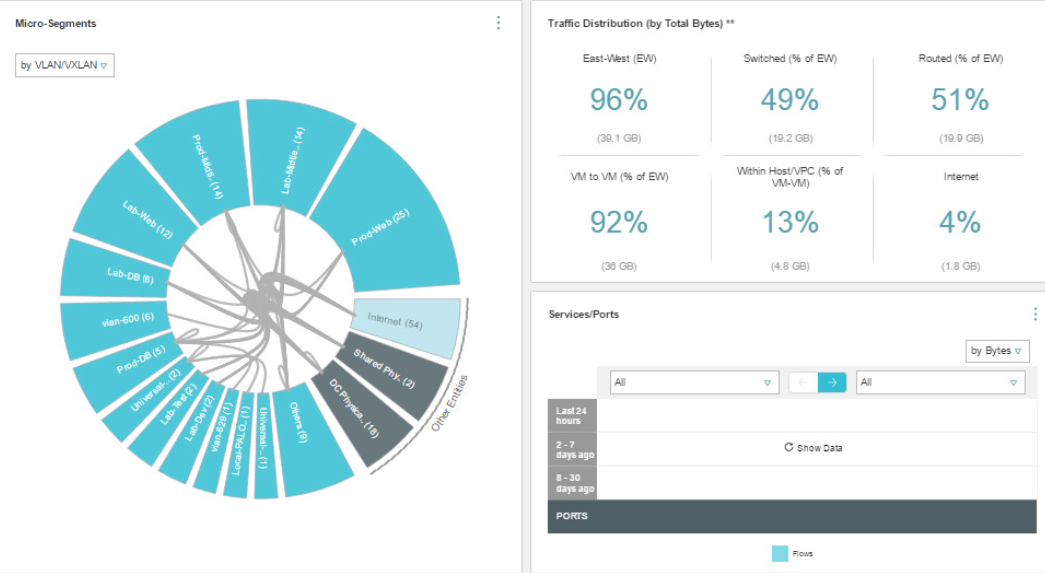Click the East-West 96% value
Screen dimensions: 1045x573
[x=619, y=100]
